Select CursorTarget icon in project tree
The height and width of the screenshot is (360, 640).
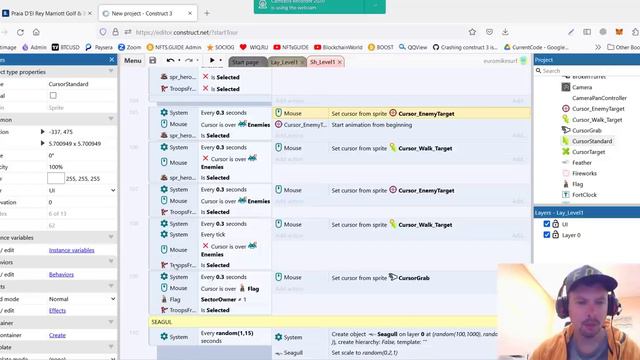566,152
